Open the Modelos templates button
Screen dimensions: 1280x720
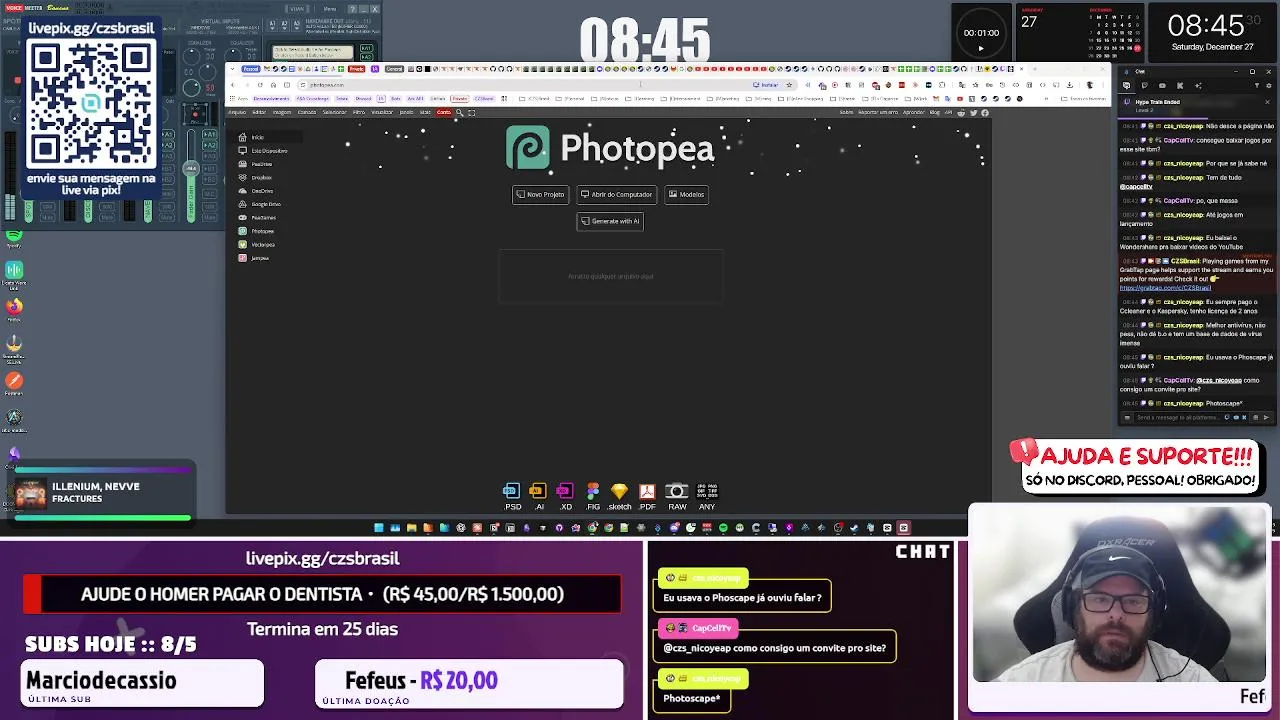686,194
